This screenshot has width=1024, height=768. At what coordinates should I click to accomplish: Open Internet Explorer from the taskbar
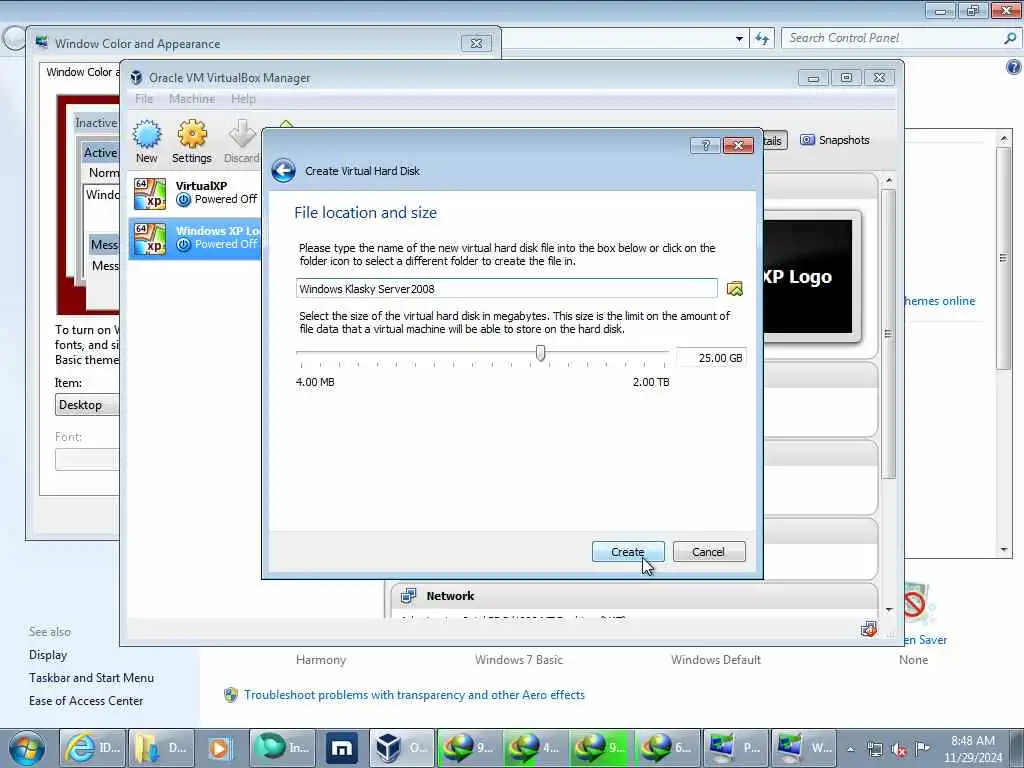[93, 748]
